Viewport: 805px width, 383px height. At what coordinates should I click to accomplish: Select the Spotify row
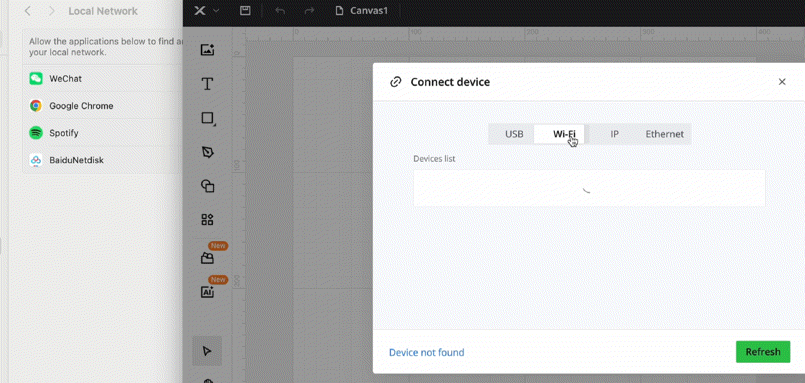click(x=103, y=133)
